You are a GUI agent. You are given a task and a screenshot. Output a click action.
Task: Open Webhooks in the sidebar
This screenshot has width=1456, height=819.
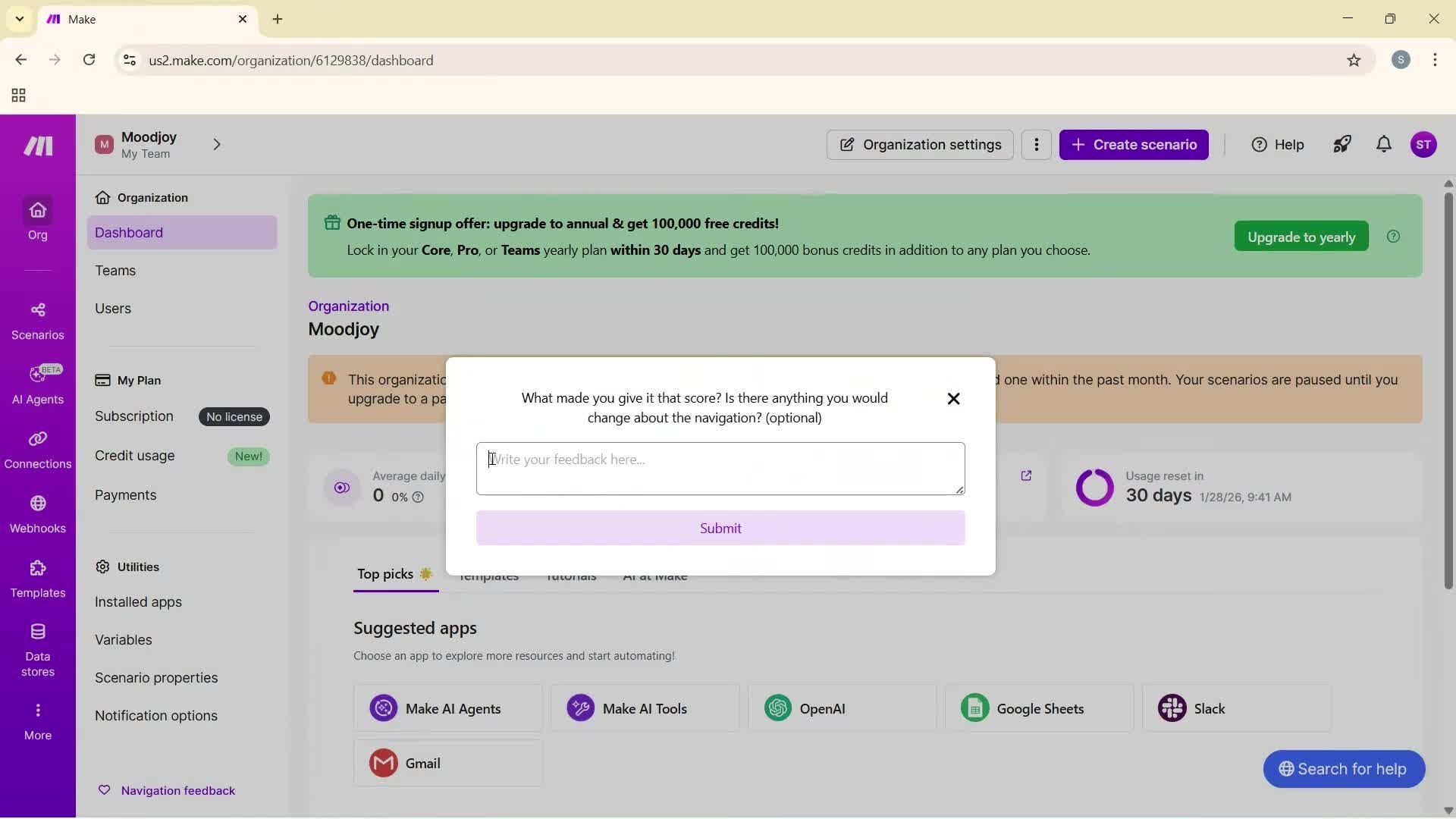(37, 516)
